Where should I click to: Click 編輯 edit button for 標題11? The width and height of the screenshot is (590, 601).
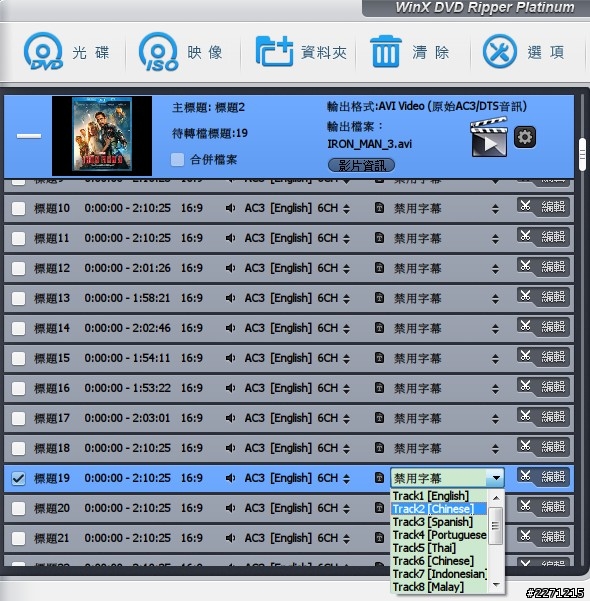coord(543,237)
